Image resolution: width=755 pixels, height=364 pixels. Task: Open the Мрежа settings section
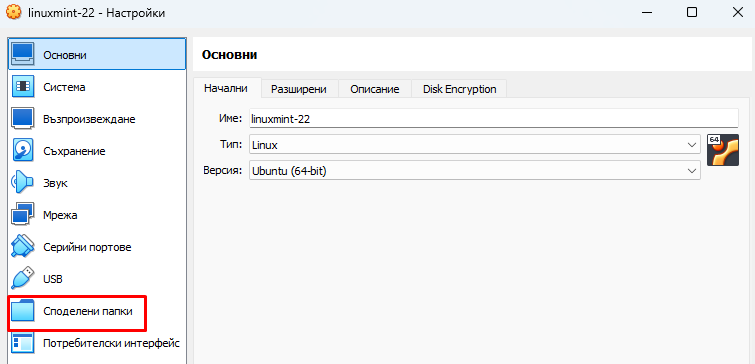97,215
